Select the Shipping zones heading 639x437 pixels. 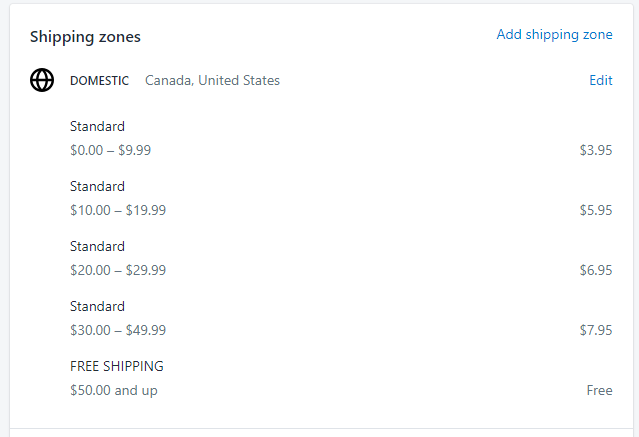click(85, 37)
